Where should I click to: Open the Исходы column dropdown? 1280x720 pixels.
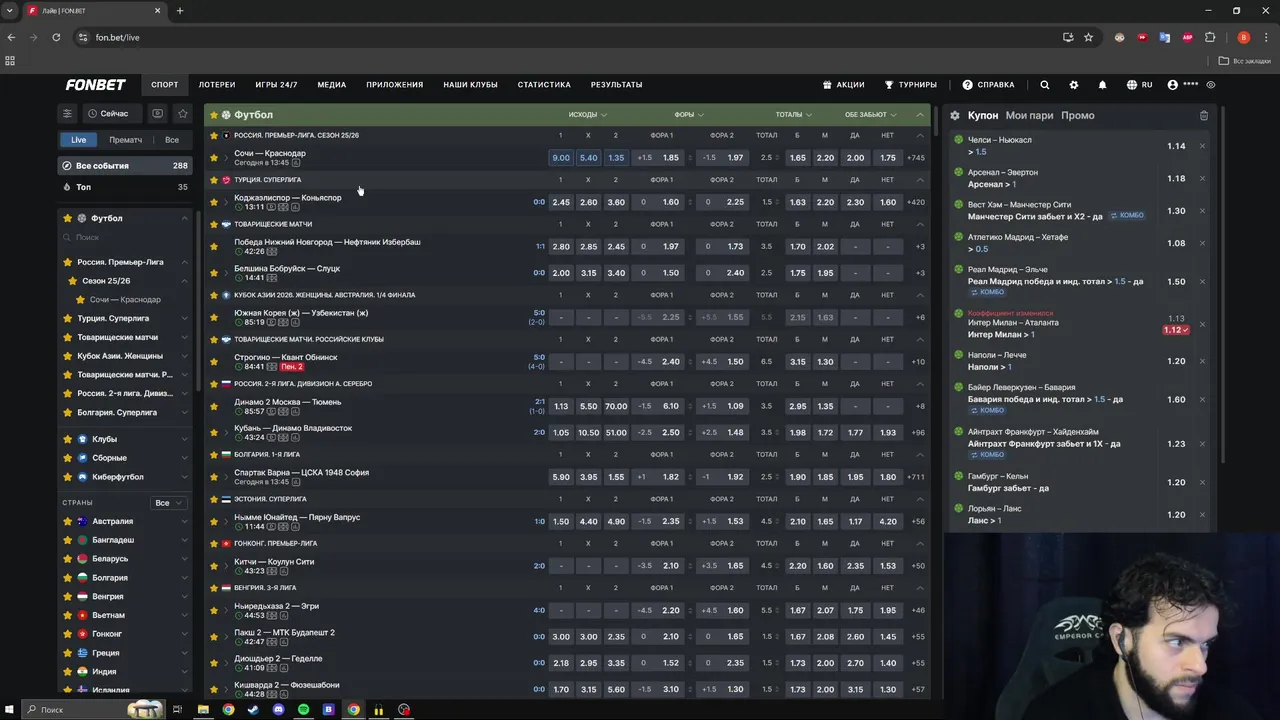tap(588, 115)
